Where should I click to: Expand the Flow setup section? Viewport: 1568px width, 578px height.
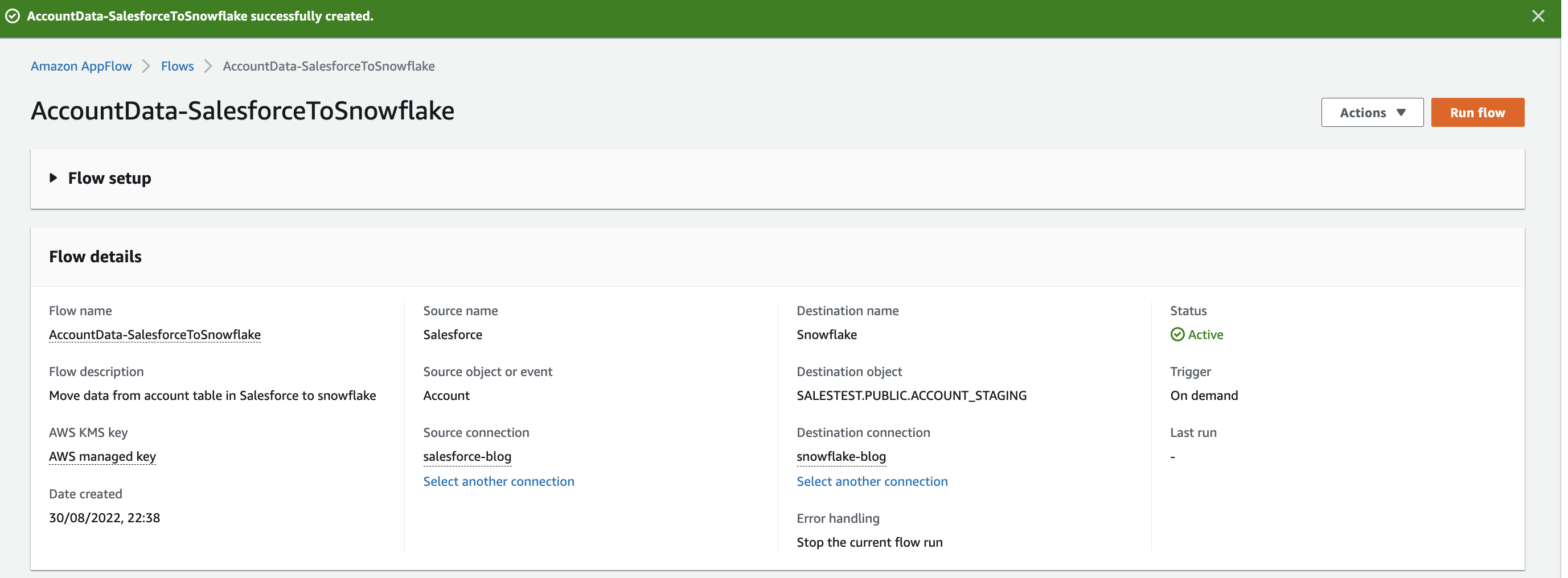(54, 177)
